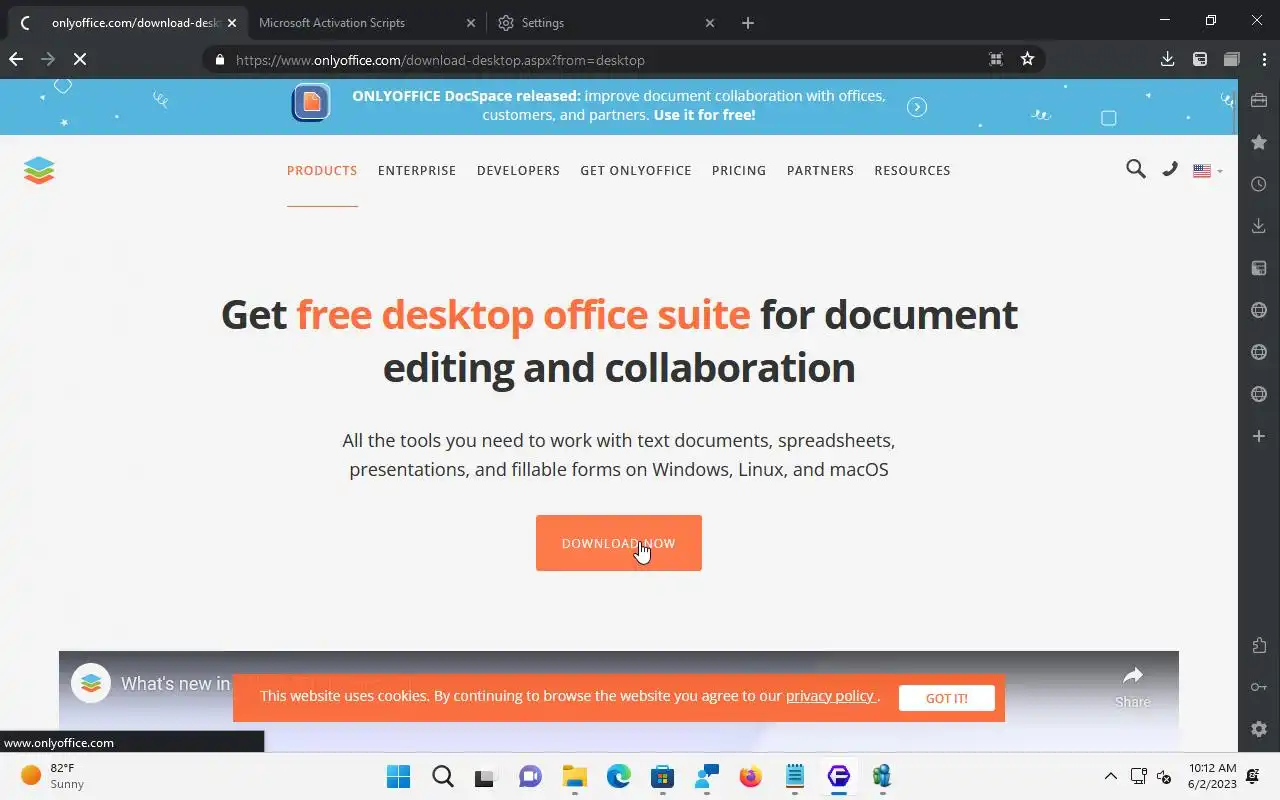Screen dimensions: 1280x800
Task: Open the weather widget 82°F Sunny
Action: tap(52, 776)
